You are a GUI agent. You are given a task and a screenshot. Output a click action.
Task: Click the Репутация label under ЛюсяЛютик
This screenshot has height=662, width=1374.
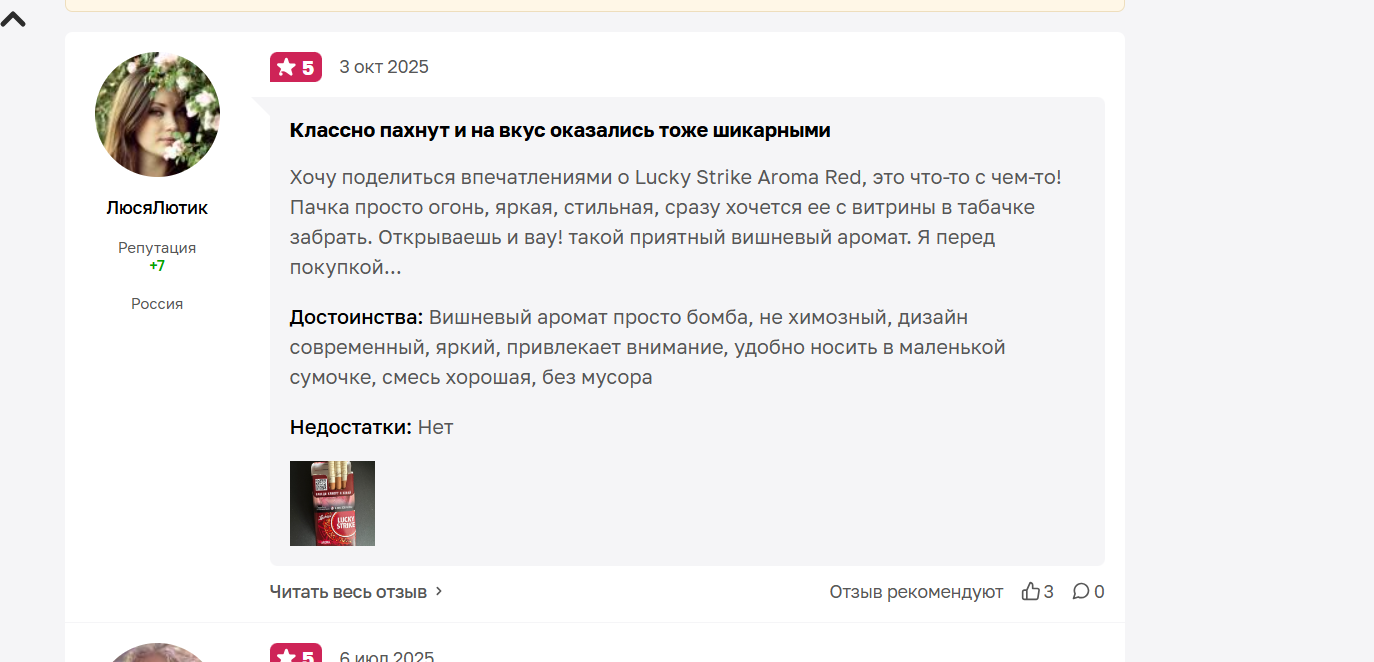tap(157, 247)
